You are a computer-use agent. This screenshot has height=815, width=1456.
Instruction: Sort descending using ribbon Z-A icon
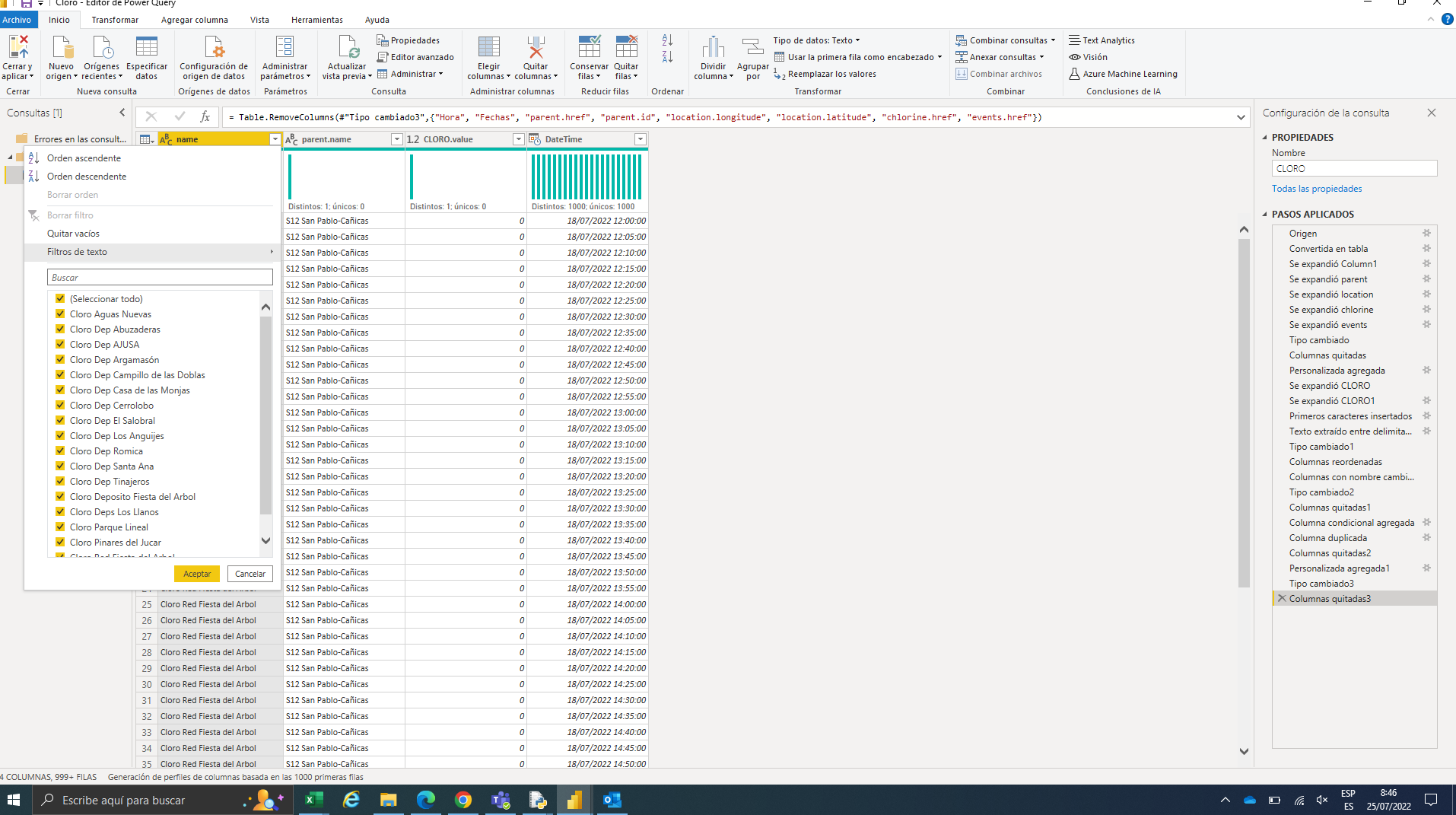coord(667,57)
